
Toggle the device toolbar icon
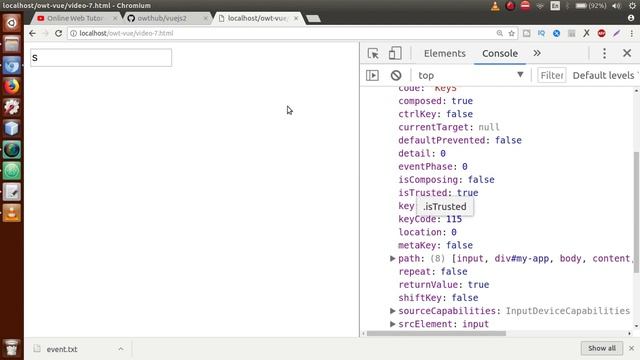395,53
